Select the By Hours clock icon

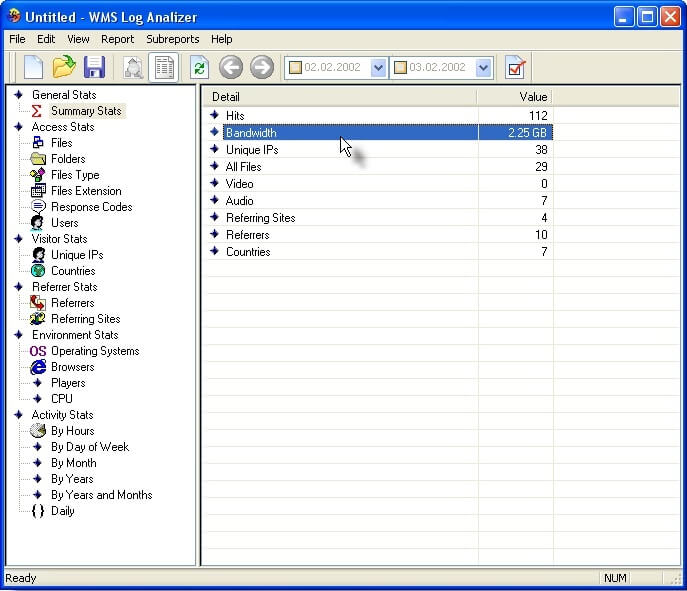coord(38,431)
